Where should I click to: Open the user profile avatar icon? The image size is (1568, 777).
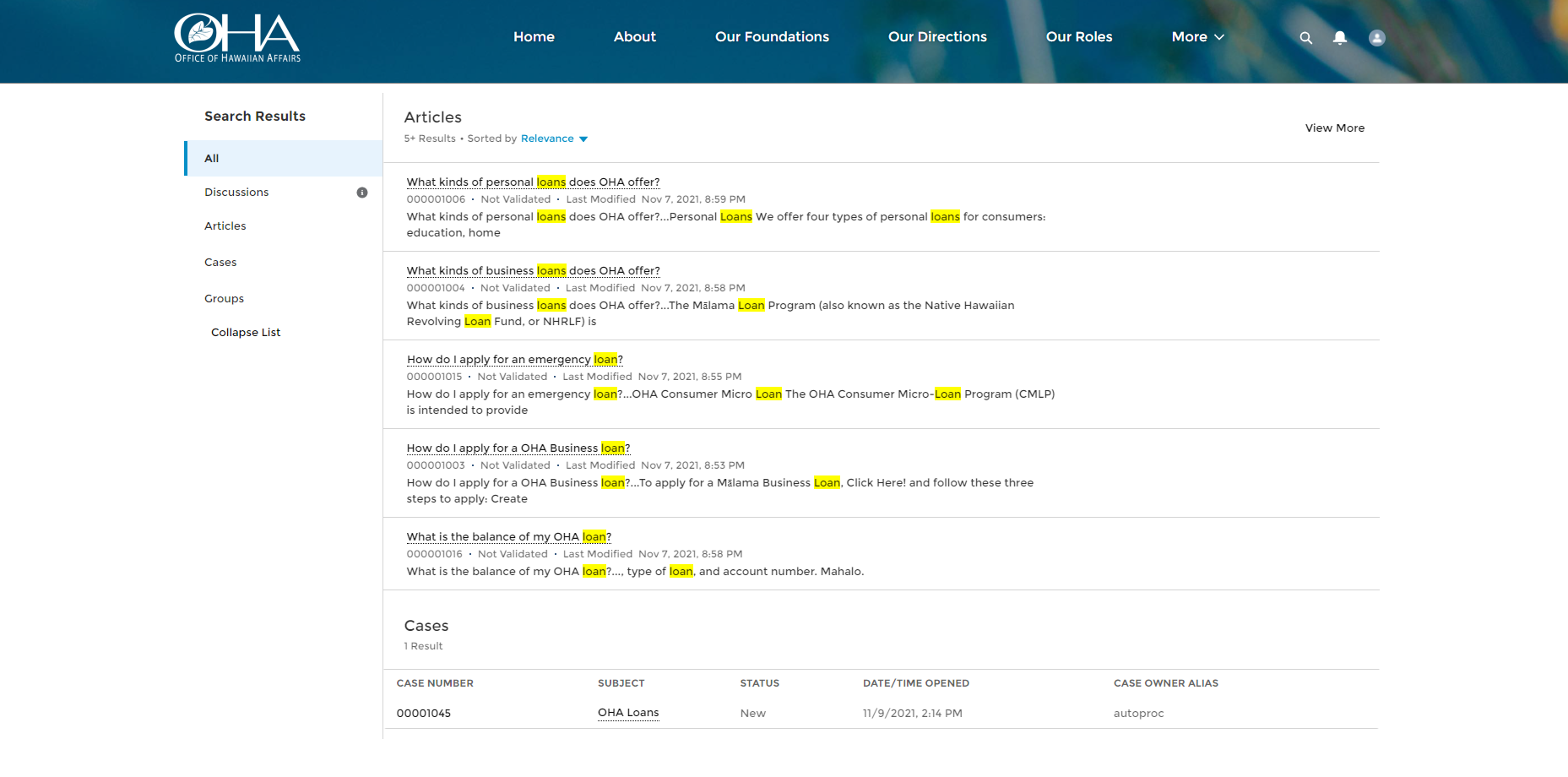(1377, 38)
